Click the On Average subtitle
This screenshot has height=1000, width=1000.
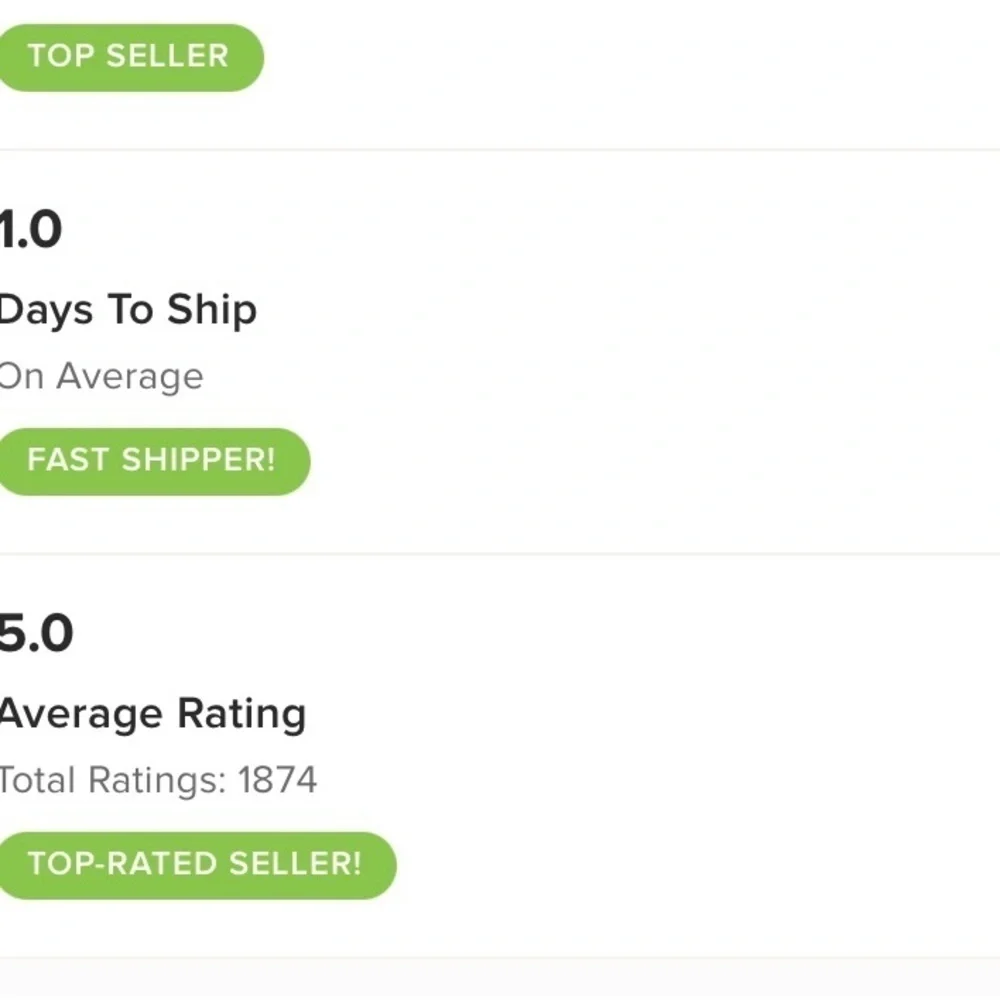101,376
